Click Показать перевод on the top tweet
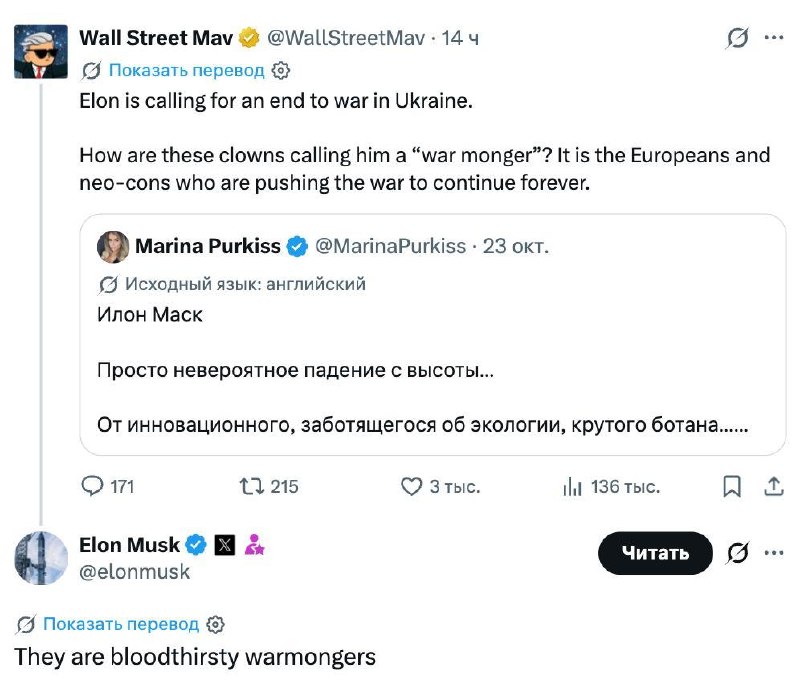Image resolution: width=800 pixels, height=680 pixels. click(186, 70)
